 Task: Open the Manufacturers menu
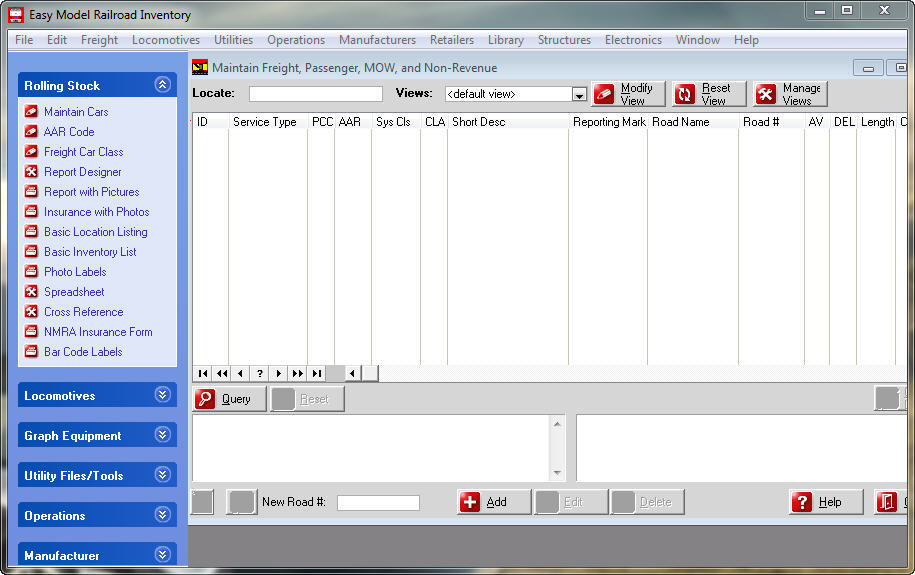378,40
